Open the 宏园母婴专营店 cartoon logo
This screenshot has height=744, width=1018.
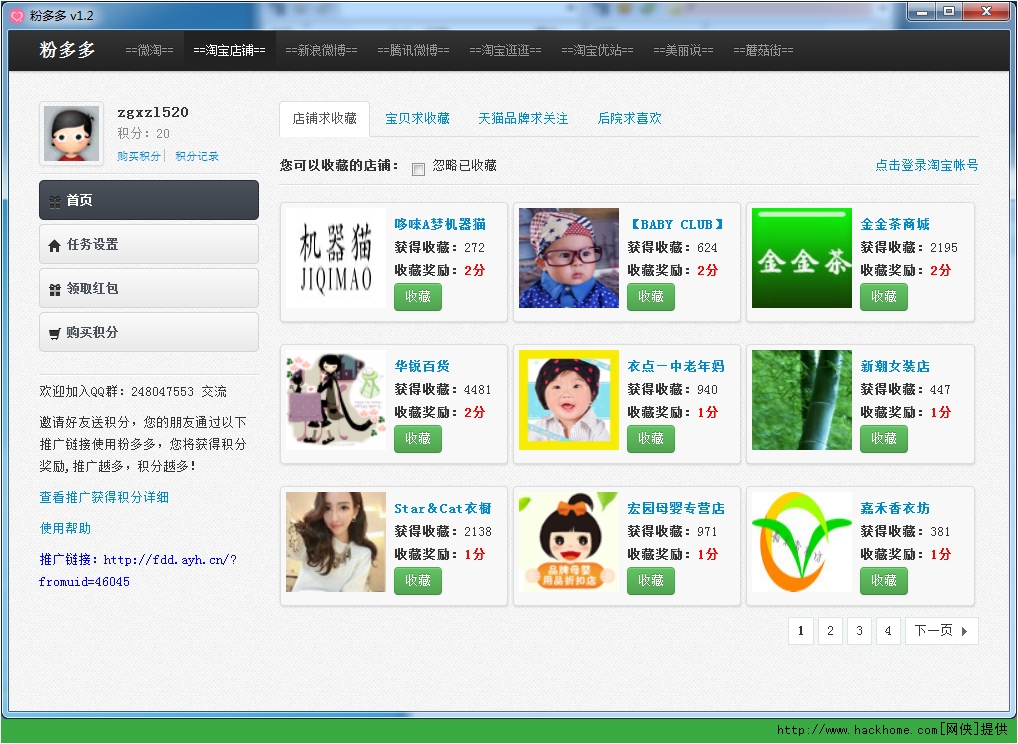pos(569,542)
